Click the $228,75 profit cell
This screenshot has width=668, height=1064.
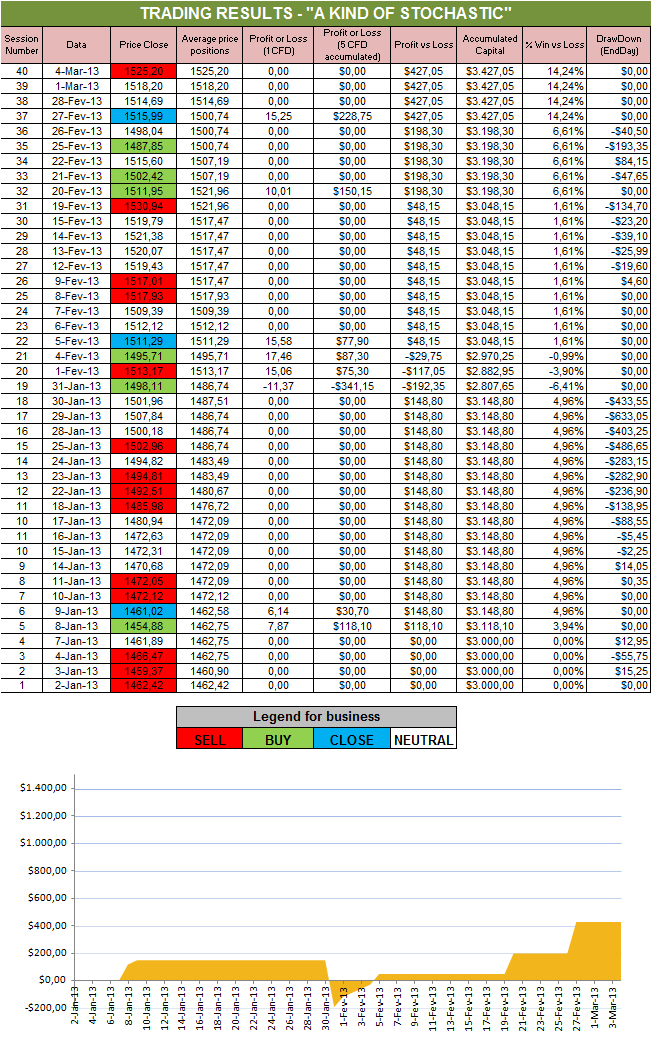(x=352, y=116)
